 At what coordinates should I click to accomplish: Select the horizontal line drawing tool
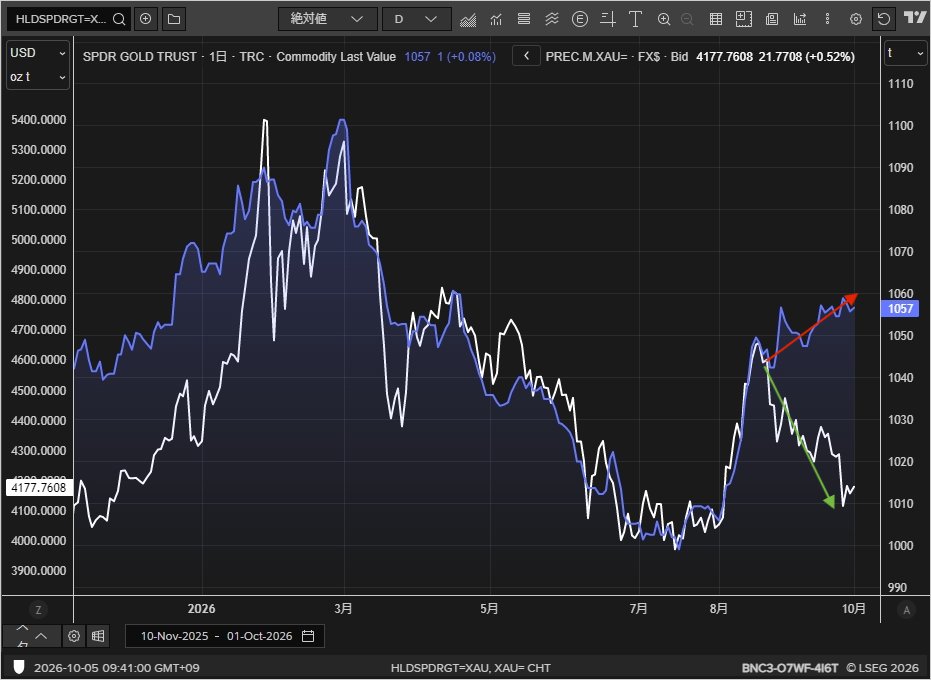coord(607,19)
